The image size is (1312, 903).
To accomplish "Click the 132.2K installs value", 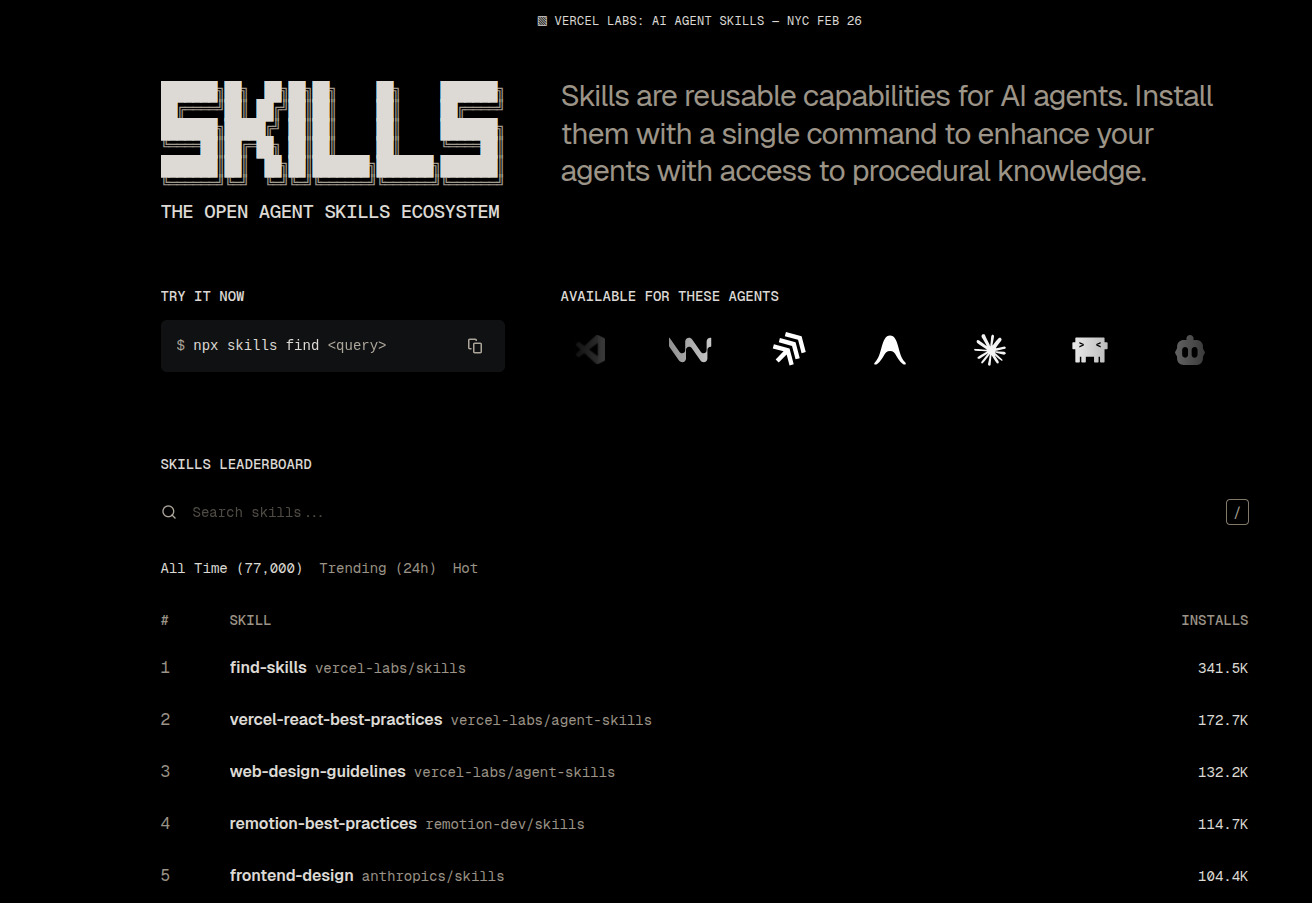I will [x=1223, y=772].
